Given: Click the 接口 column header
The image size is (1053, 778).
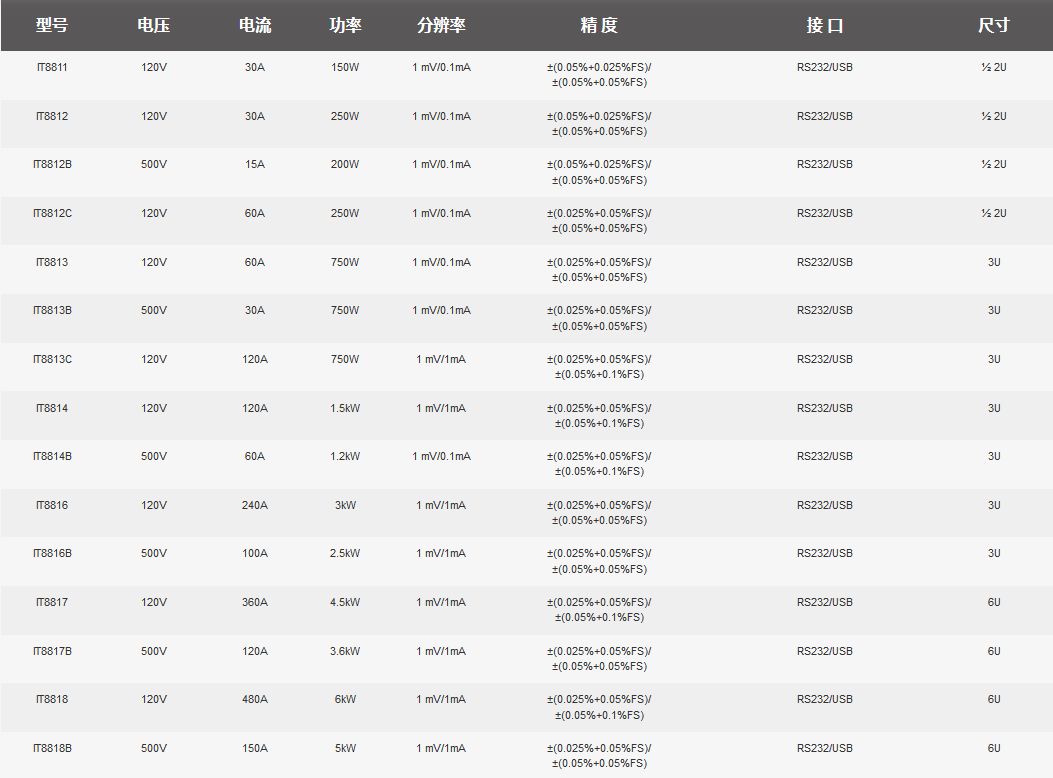Looking at the screenshot, I should tap(825, 25).
